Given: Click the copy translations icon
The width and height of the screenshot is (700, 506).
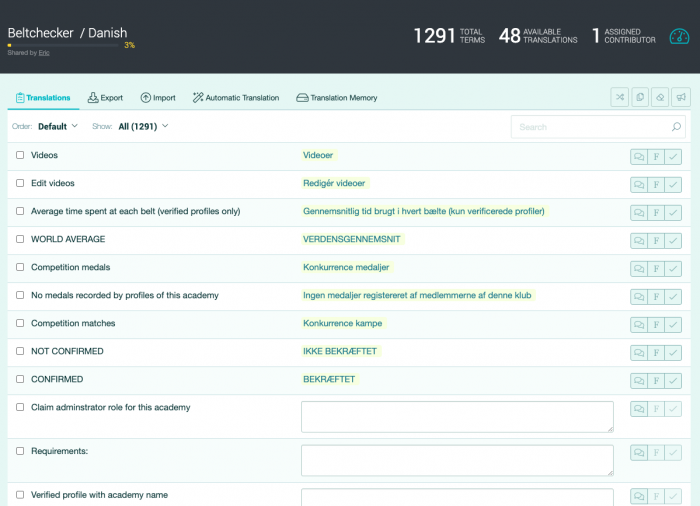Looking at the screenshot, I should [640, 97].
